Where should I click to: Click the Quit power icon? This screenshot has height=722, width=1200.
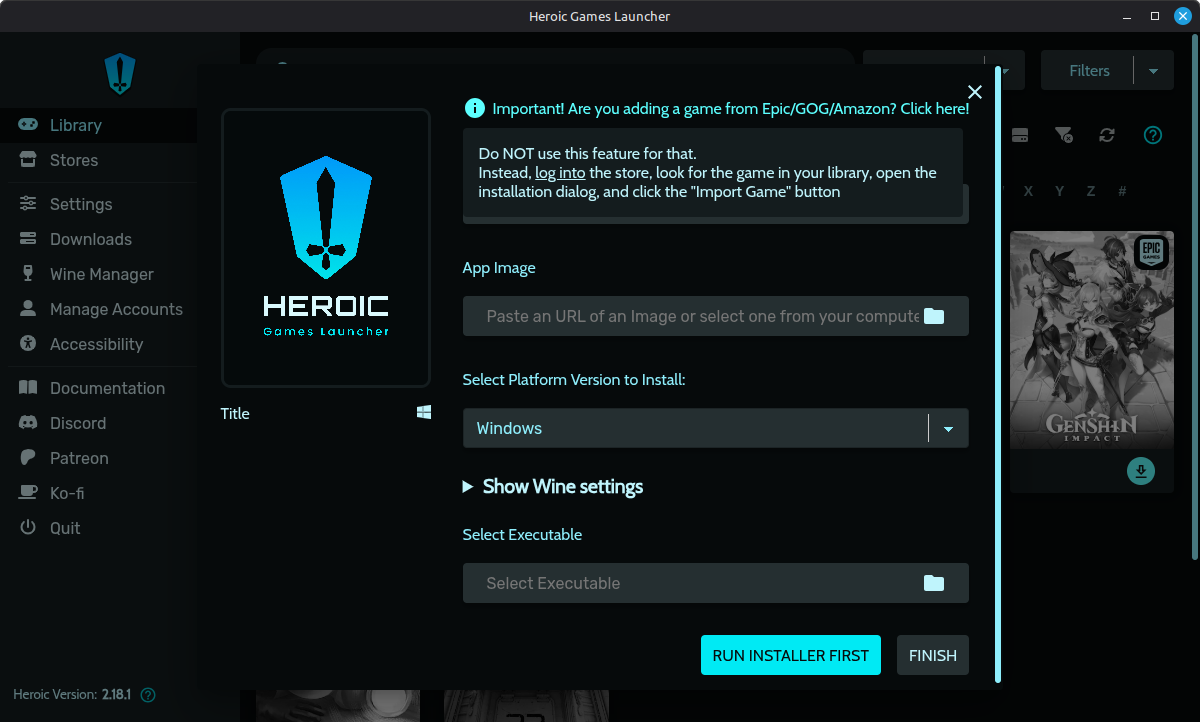click(29, 528)
